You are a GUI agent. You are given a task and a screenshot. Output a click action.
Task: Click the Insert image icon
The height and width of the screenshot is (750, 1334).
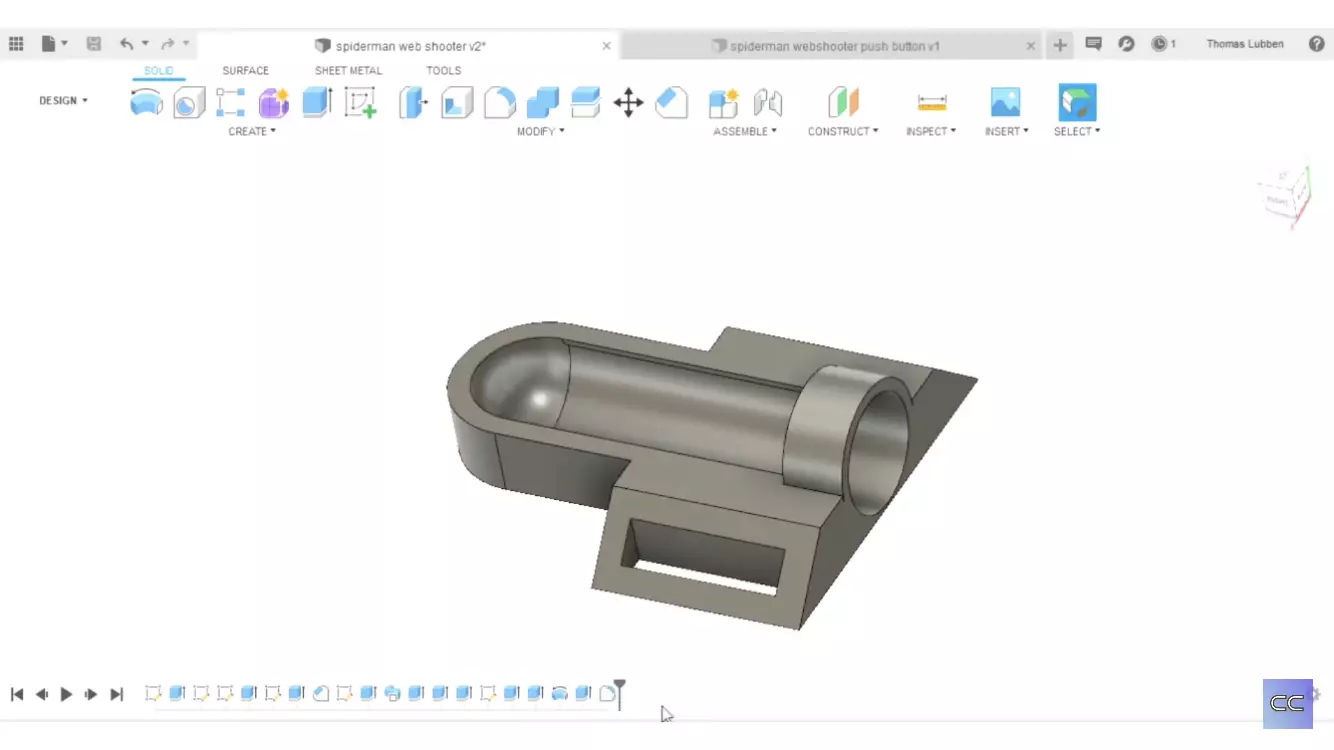pos(1005,102)
